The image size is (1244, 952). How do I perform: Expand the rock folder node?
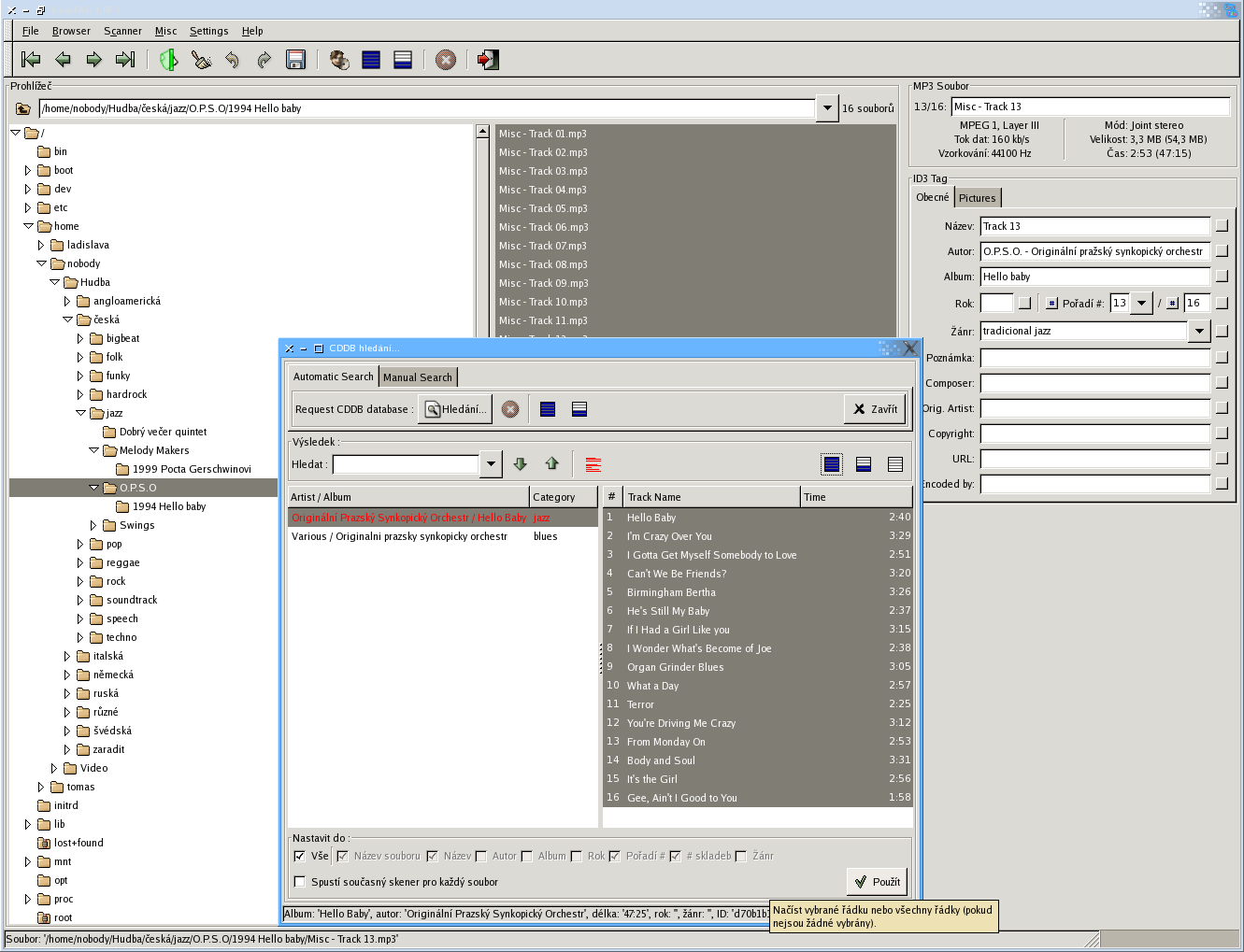tap(80, 581)
